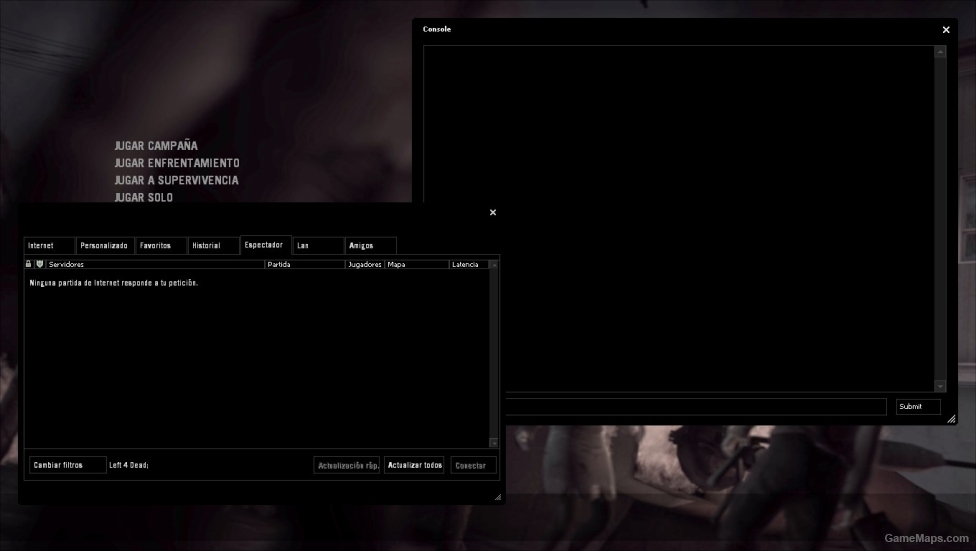The width and height of the screenshot is (976, 551).
Task: Open the Historial tab
Action: pyautogui.click(x=214, y=245)
